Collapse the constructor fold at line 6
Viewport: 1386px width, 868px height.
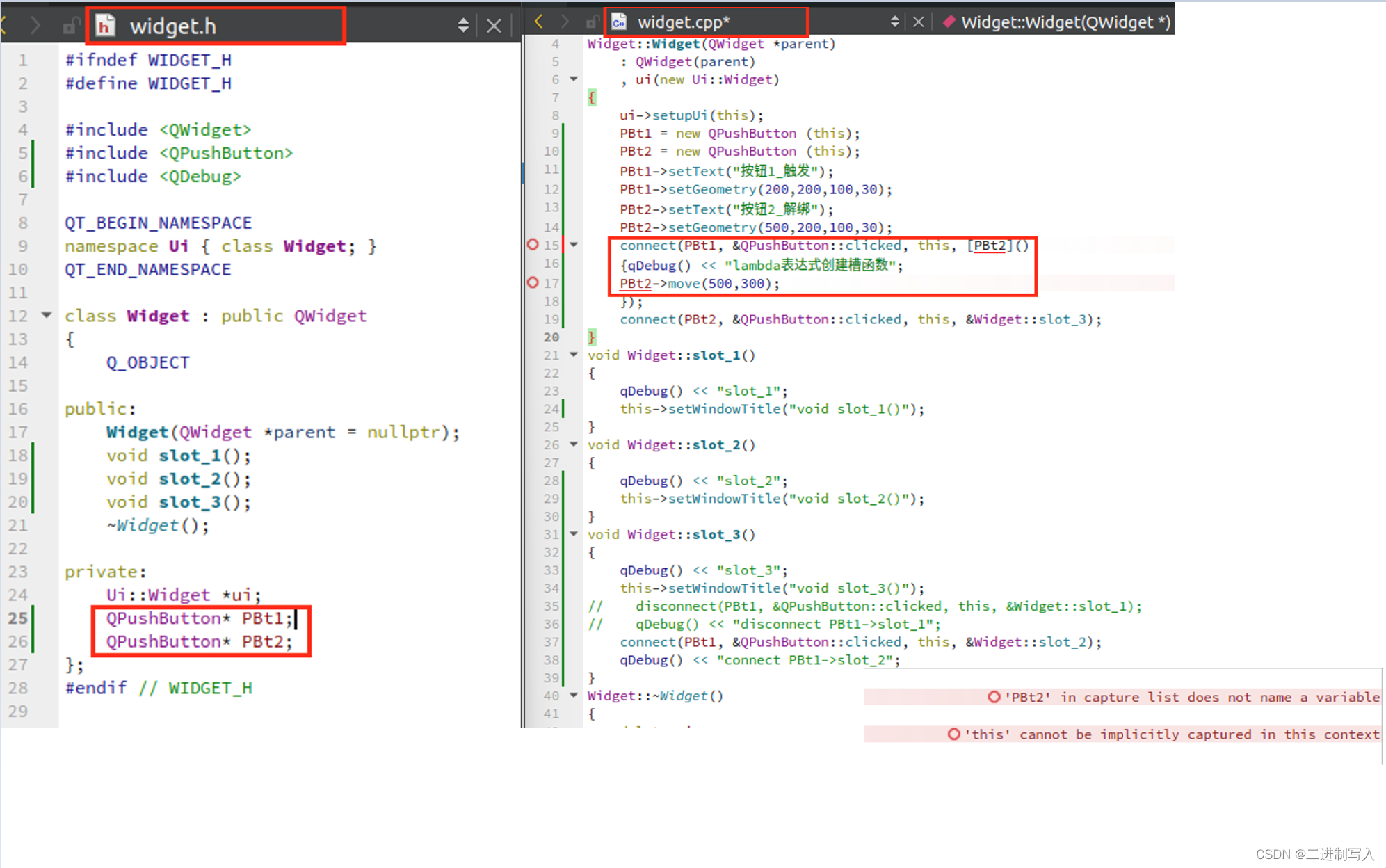click(574, 79)
